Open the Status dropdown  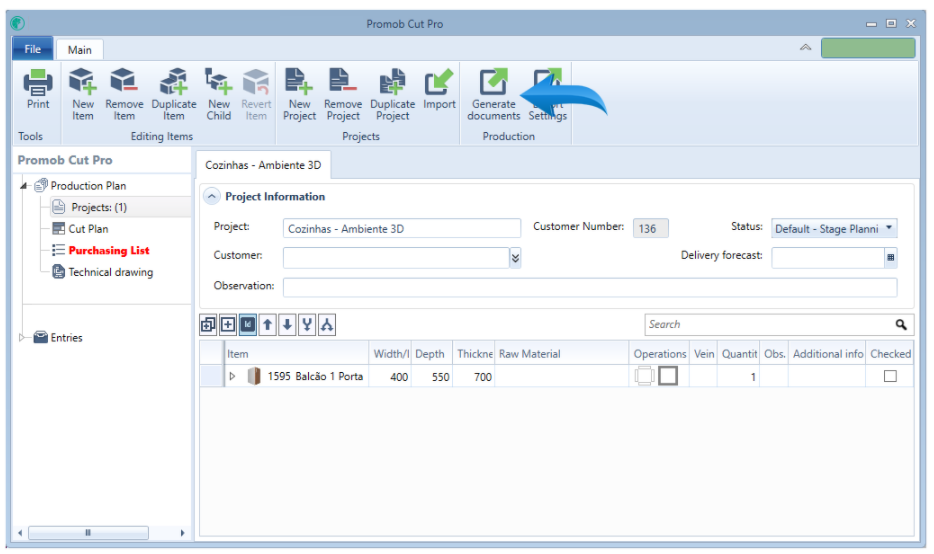click(x=889, y=228)
